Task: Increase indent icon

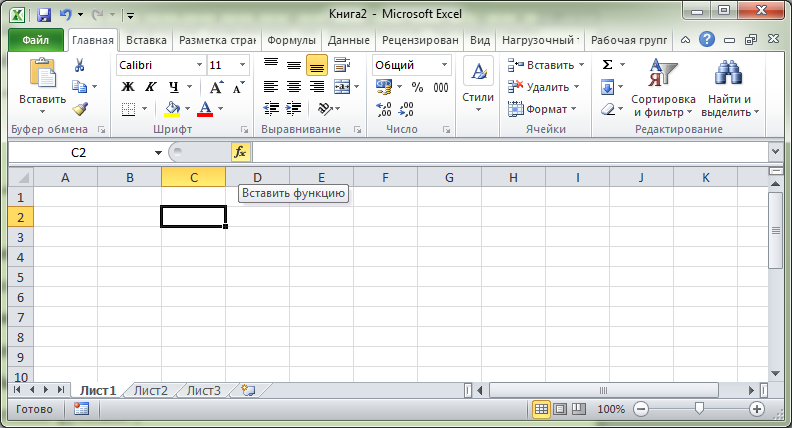Action: [x=293, y=108]
